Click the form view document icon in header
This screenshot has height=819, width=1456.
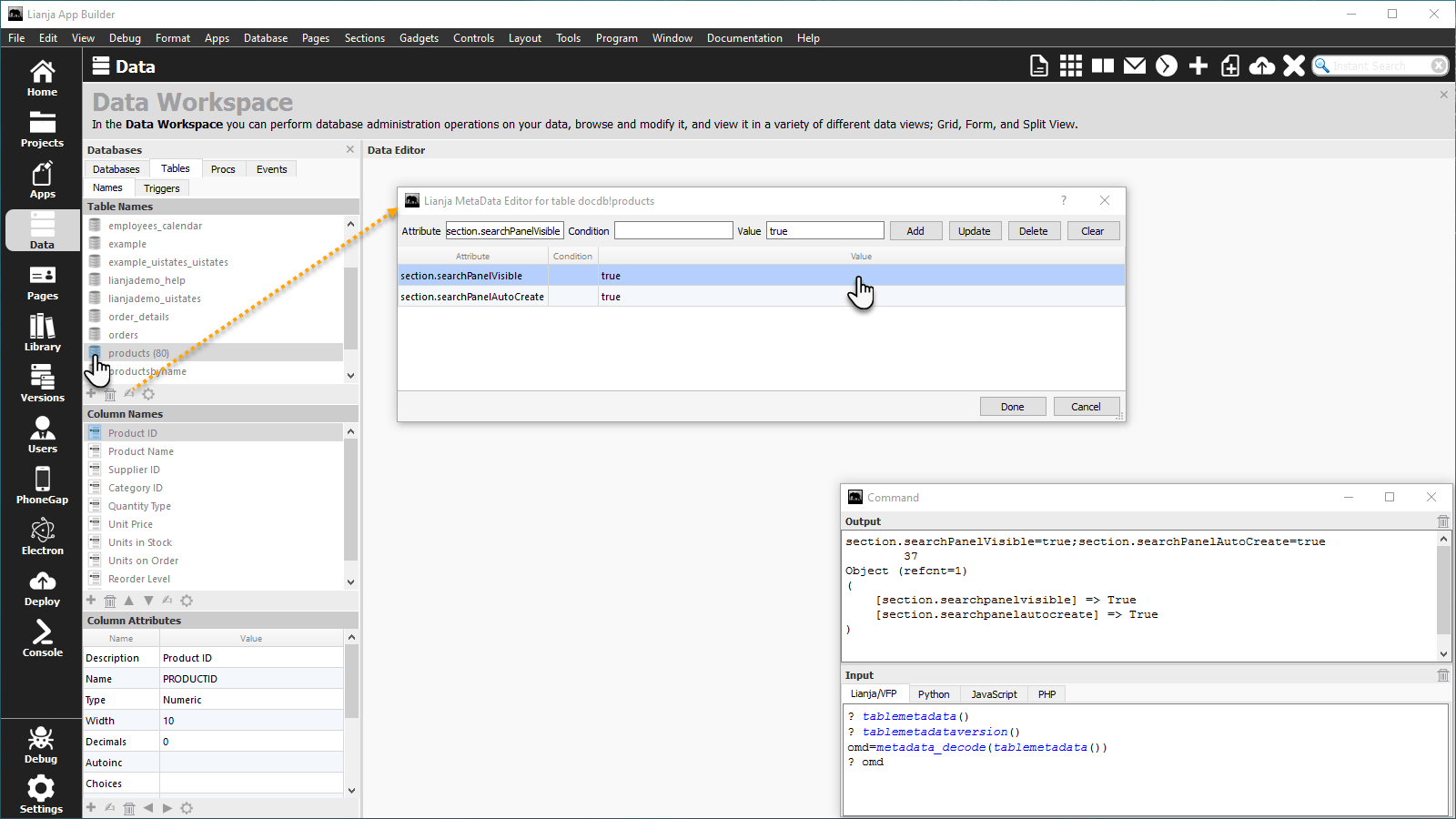tap(1038, 66)
